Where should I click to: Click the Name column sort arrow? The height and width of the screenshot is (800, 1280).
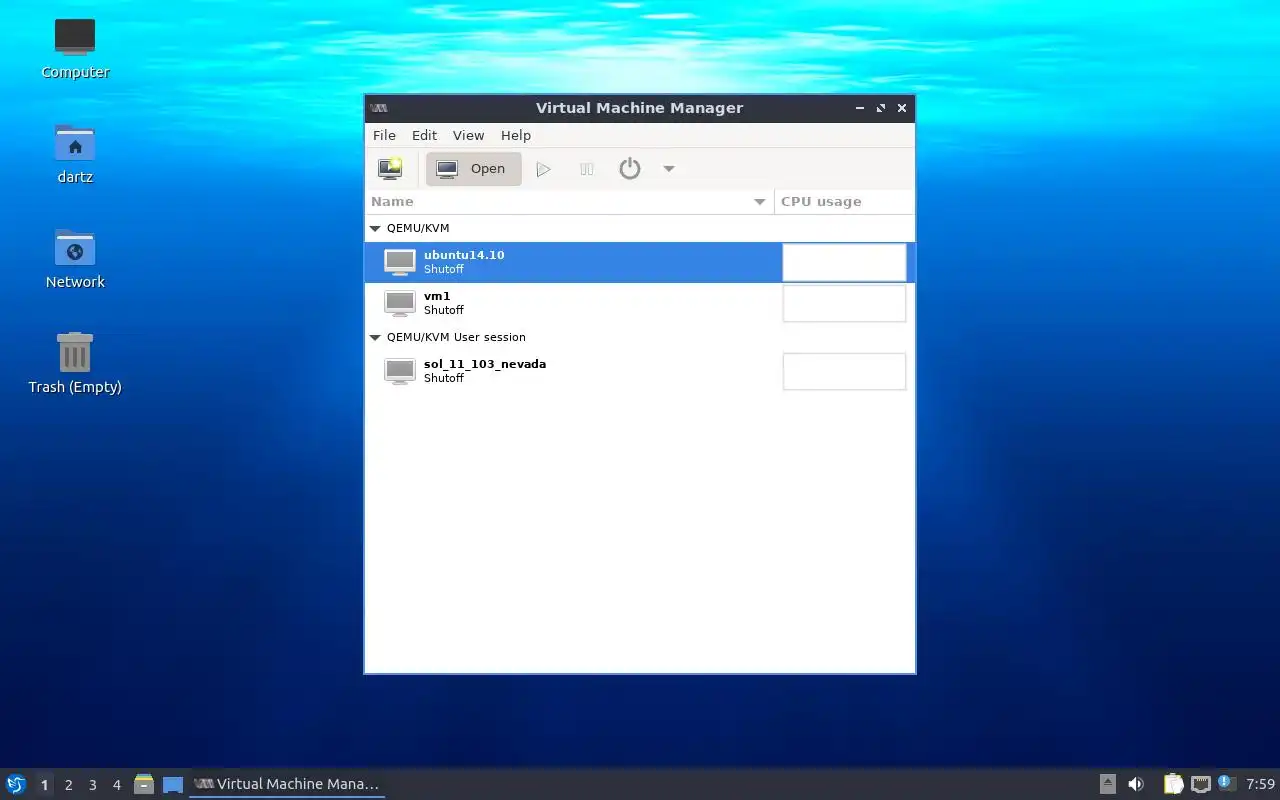click(760, 202)
